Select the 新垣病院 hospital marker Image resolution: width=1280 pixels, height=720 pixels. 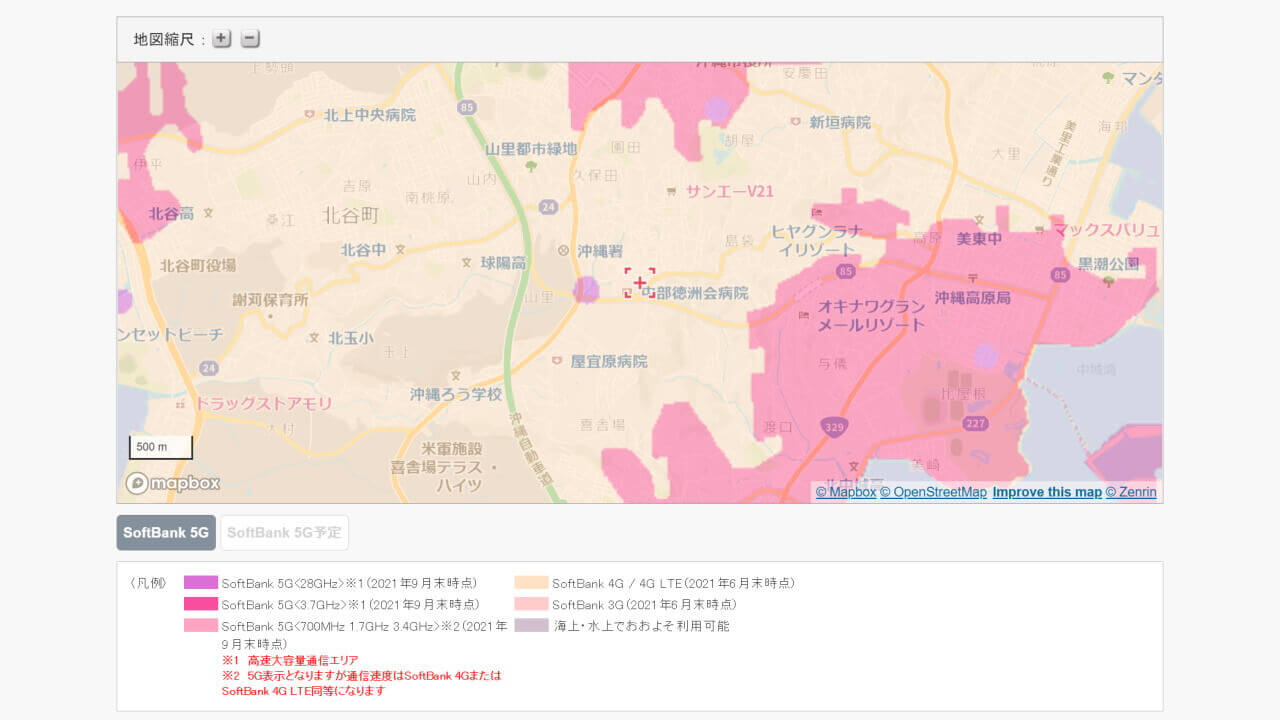(796, 122)
